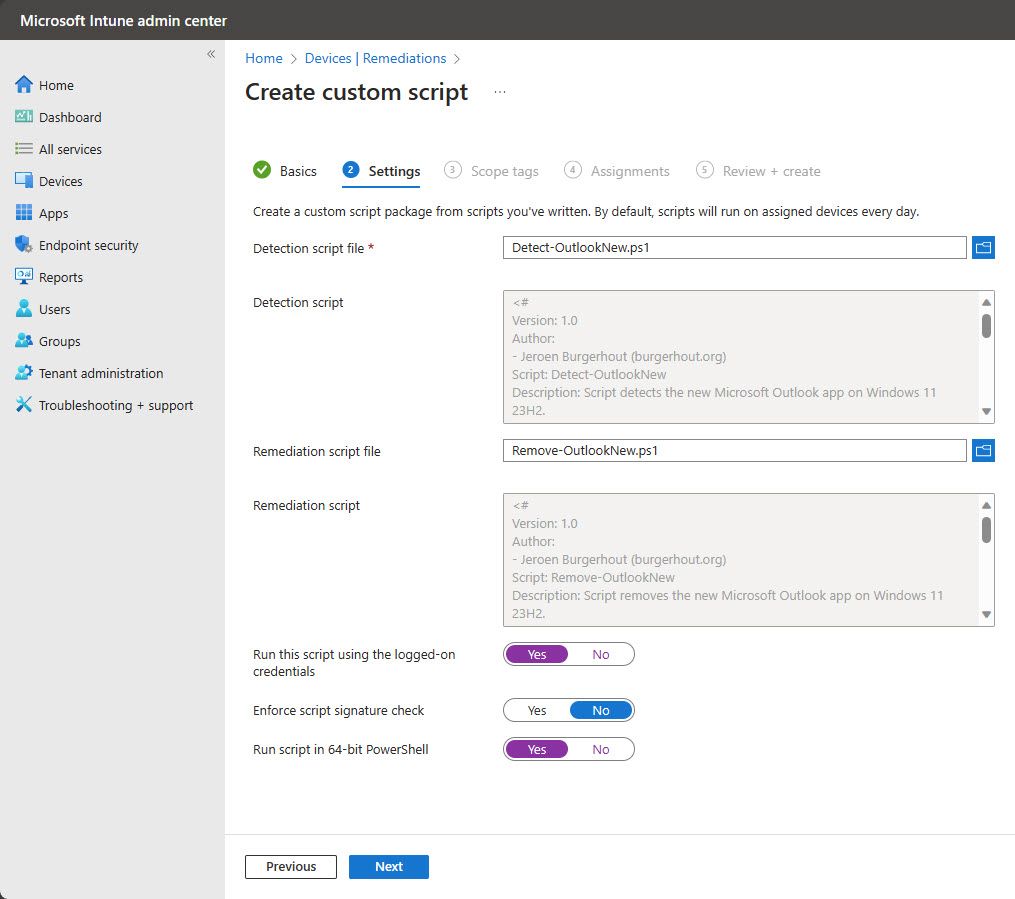Go to the Scope tags step
Image resolution: width=1015 pixels, height=899 pixels.
pos(491,171)
